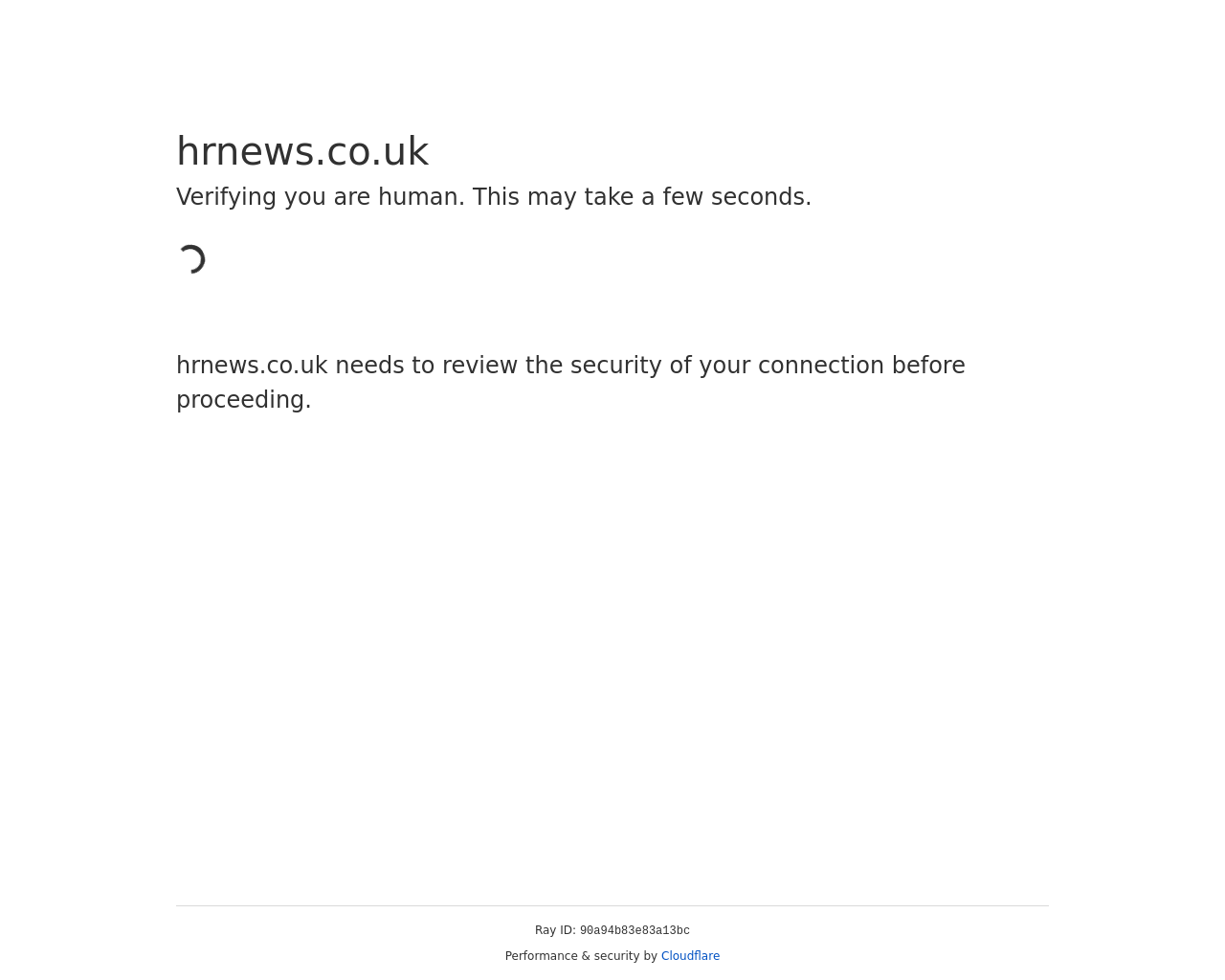This screenshot has width=1225, height=980.
Task: Click 'Verifying you are human' text
Action: point(321,197)
